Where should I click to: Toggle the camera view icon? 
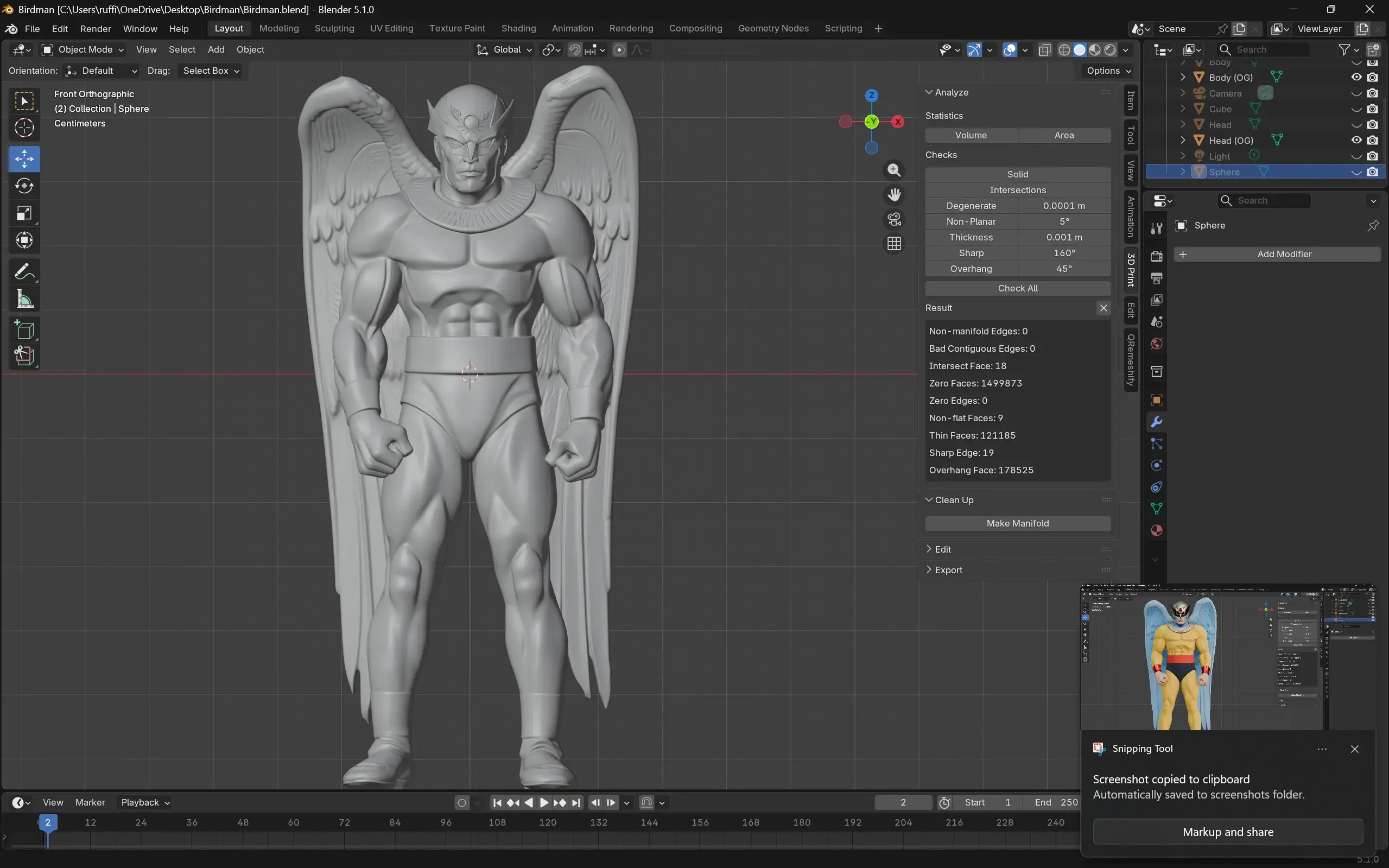893,219
